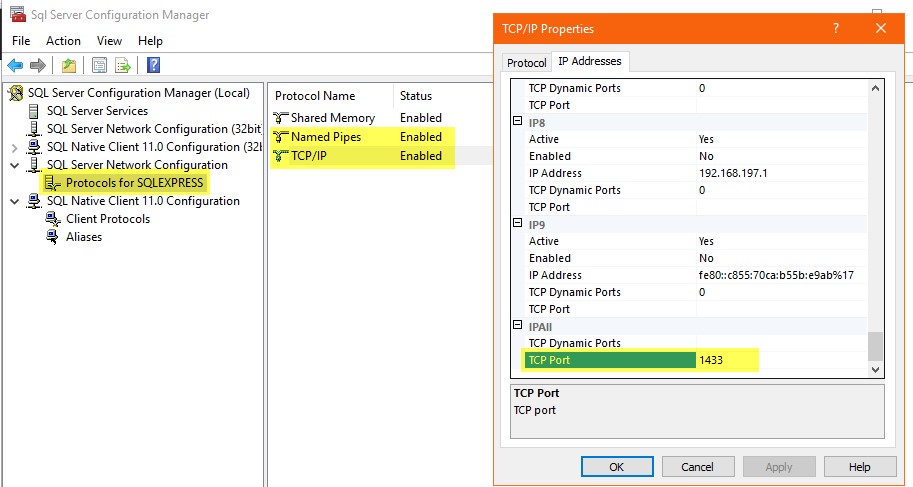Click the Help button in dialog
The width and height of the screenshot is (913, 487).
pyautogui.click(x=859, y=467)
